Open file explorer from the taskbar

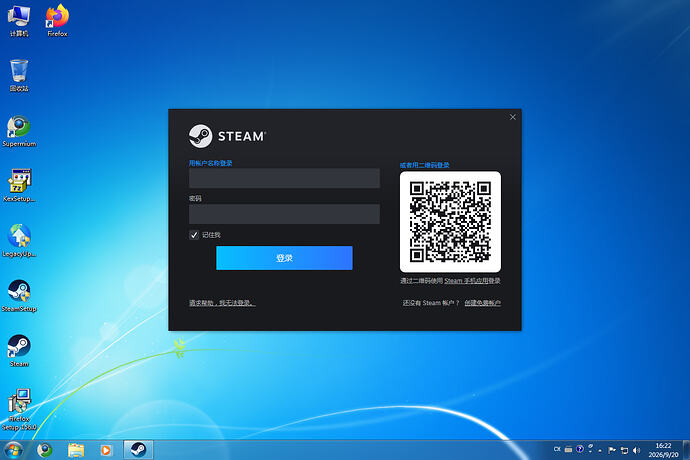(x=76, y=450)
